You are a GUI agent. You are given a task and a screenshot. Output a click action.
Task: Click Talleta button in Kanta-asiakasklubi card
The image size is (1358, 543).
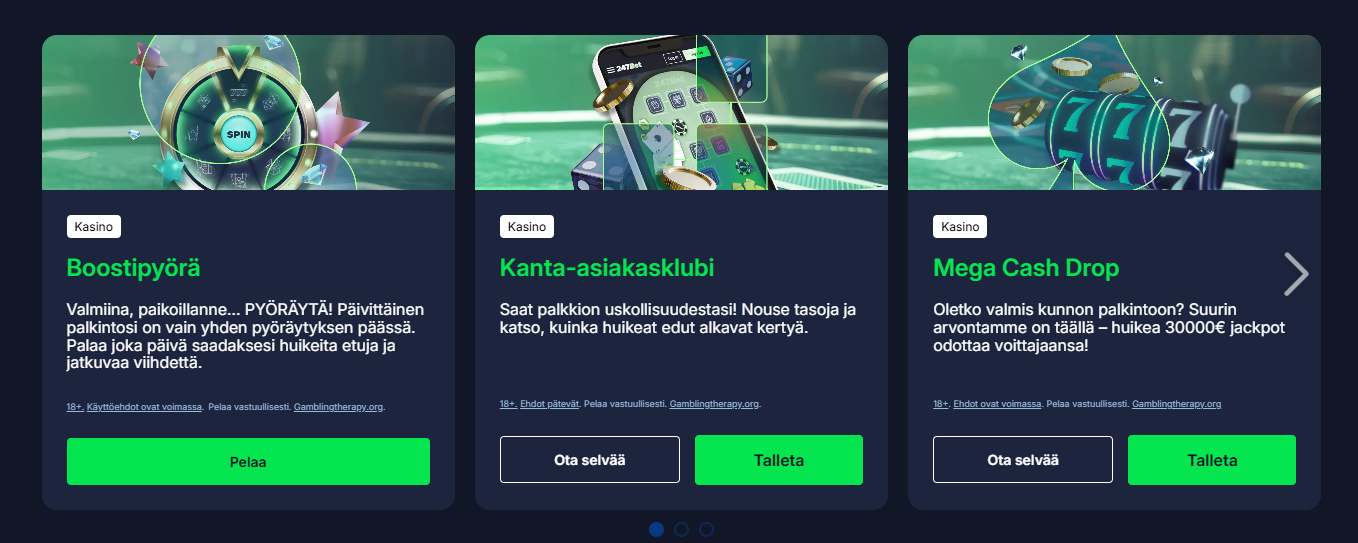(x=779, y=460)
